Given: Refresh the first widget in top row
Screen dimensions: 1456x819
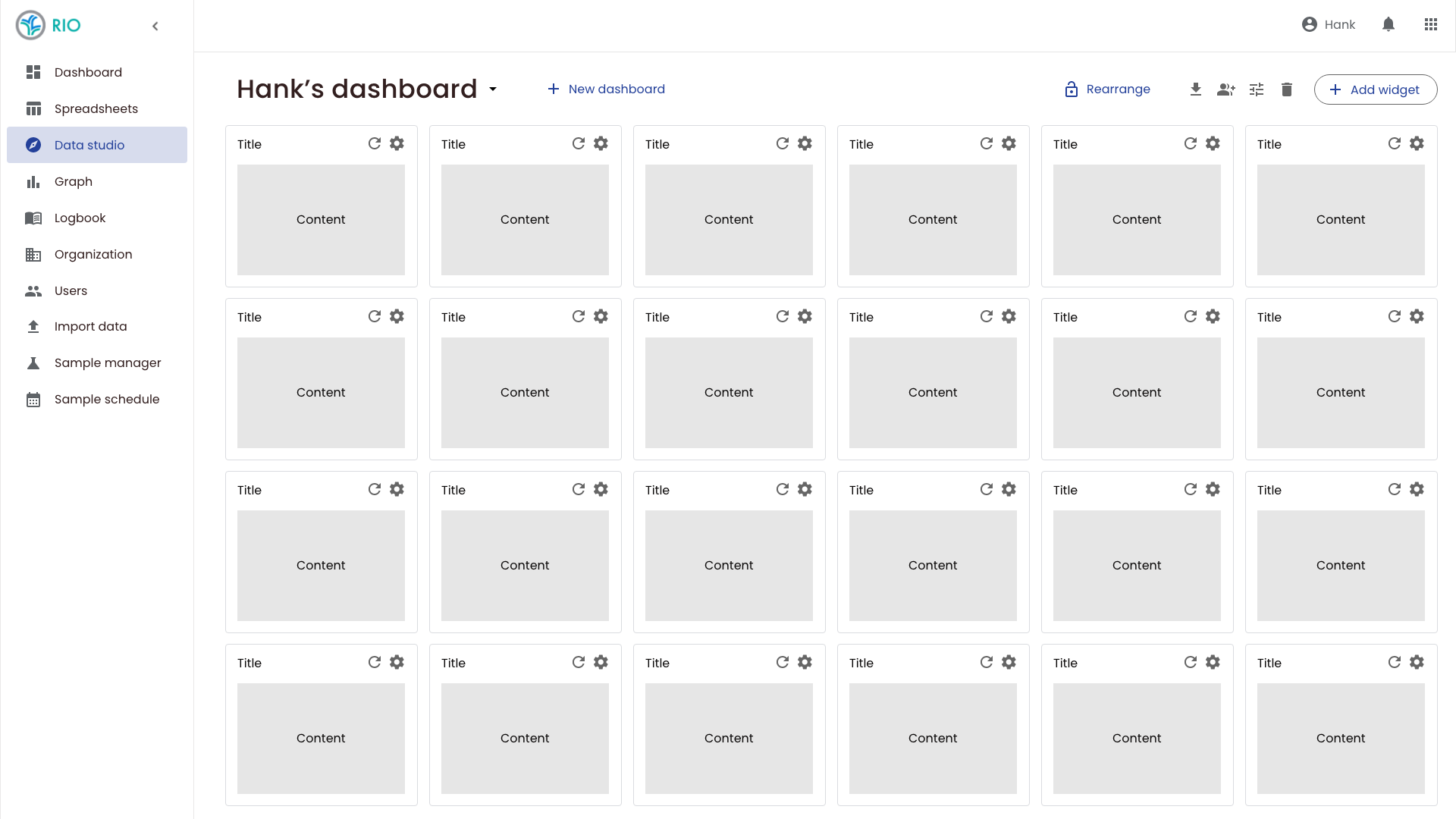Looking at the screenshot, I should 375,143.
